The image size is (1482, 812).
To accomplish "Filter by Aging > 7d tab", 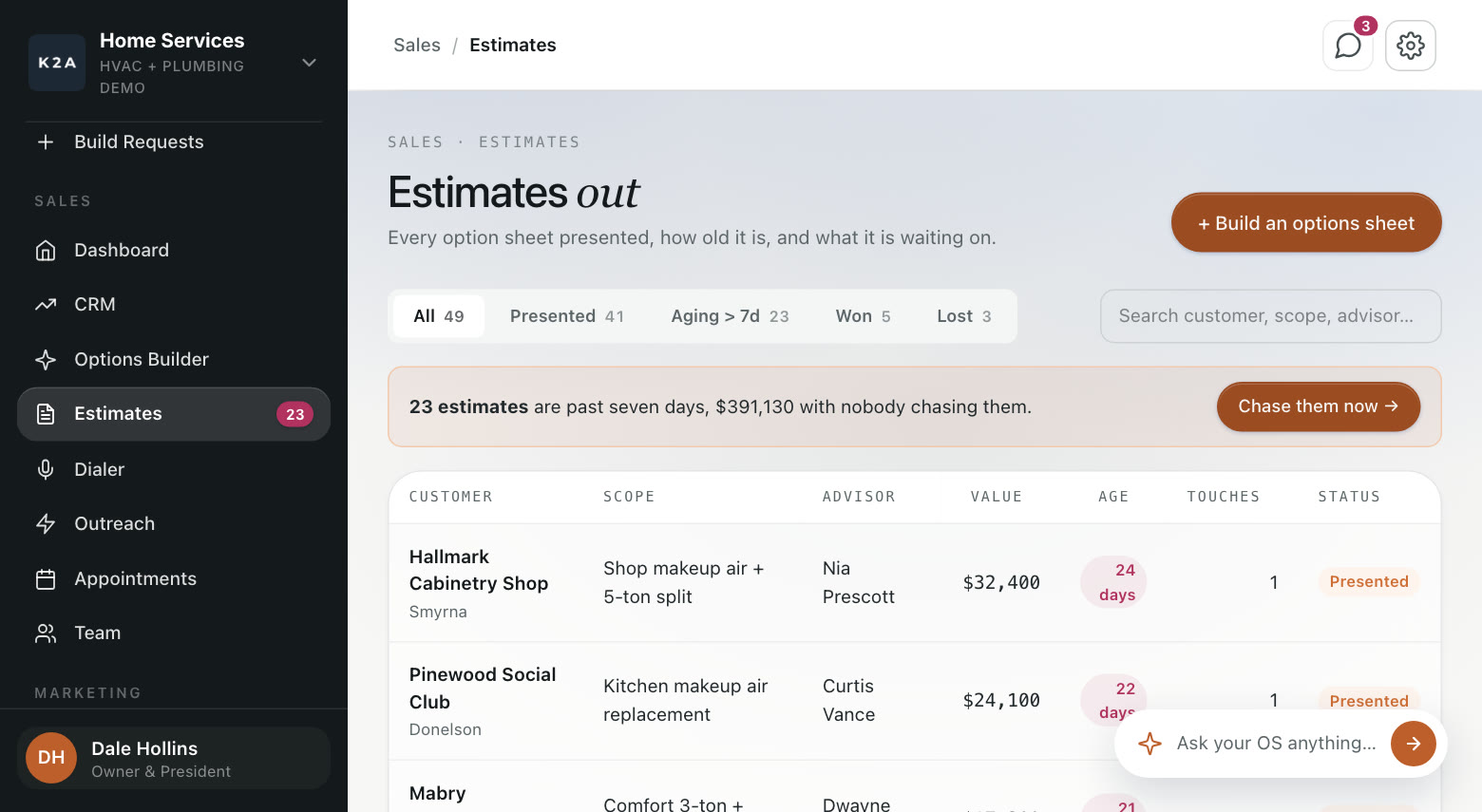I will click(730, 316).
